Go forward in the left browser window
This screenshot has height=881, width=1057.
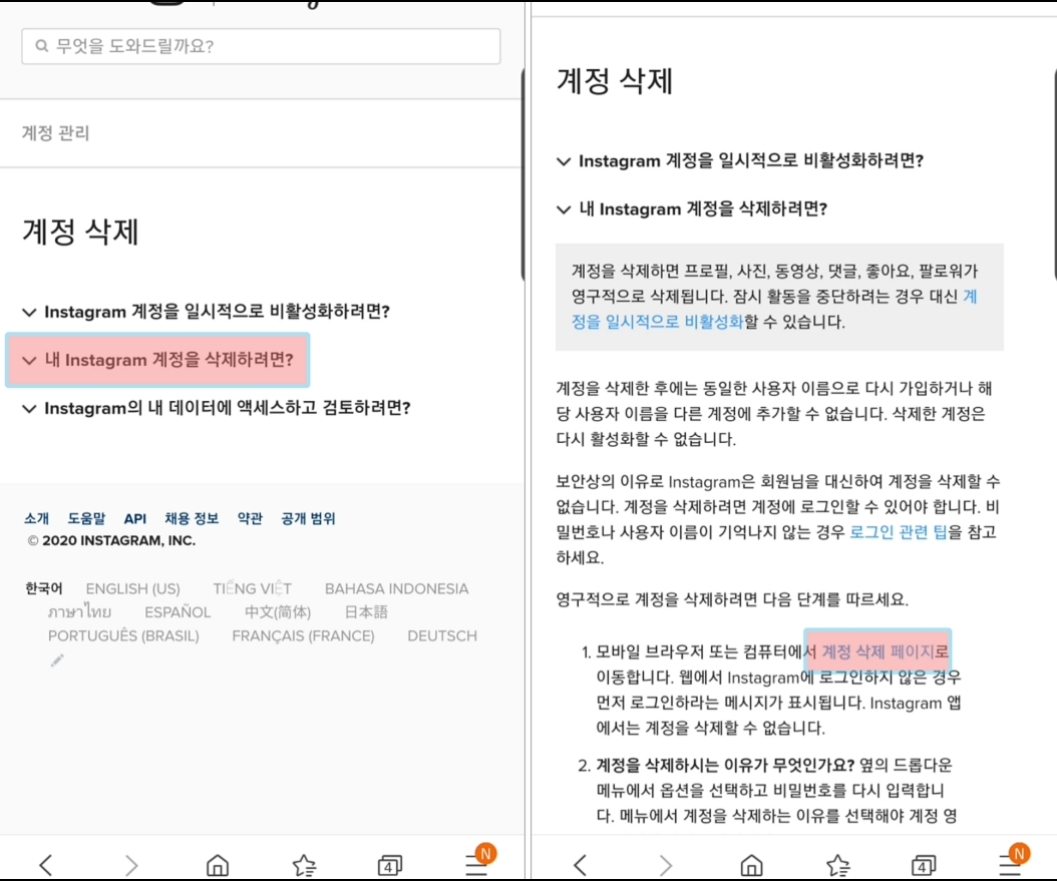[x=131, y=865]
